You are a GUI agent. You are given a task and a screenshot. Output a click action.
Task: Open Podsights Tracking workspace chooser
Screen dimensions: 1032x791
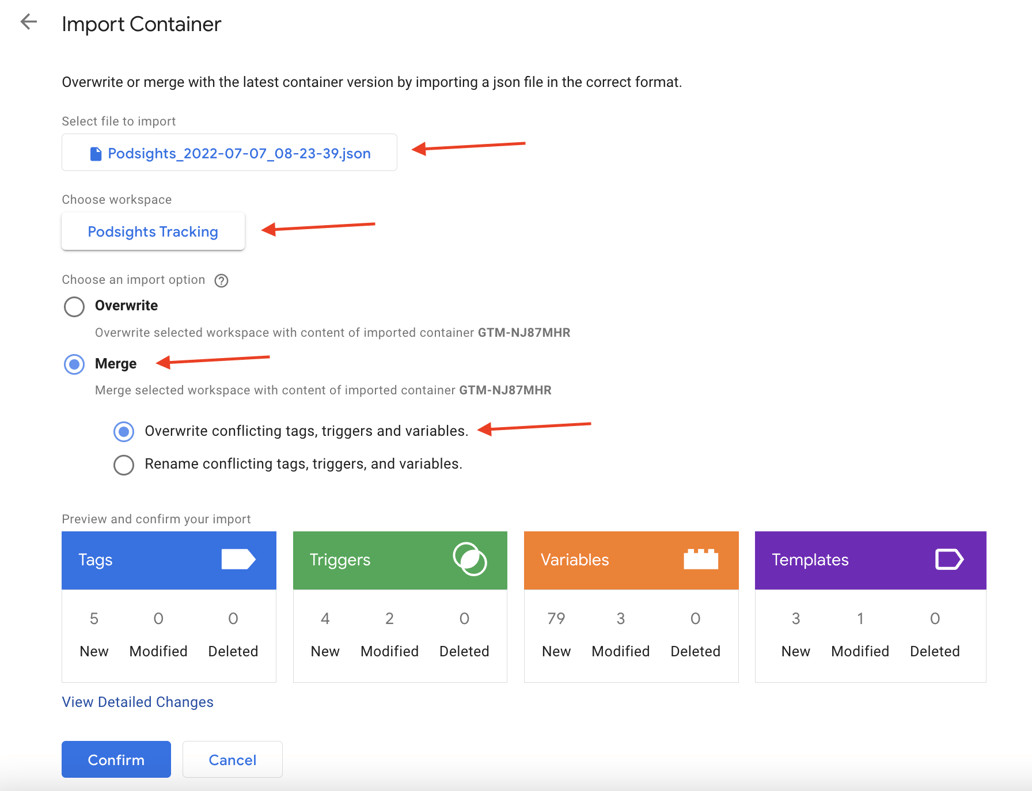point(153,232)
